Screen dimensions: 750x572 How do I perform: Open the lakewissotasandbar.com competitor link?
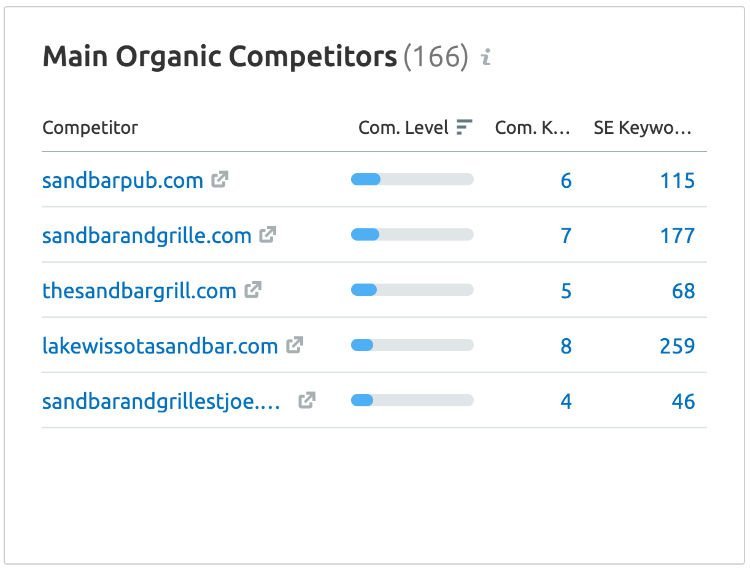pyautogui.click(x=160, y=346)
